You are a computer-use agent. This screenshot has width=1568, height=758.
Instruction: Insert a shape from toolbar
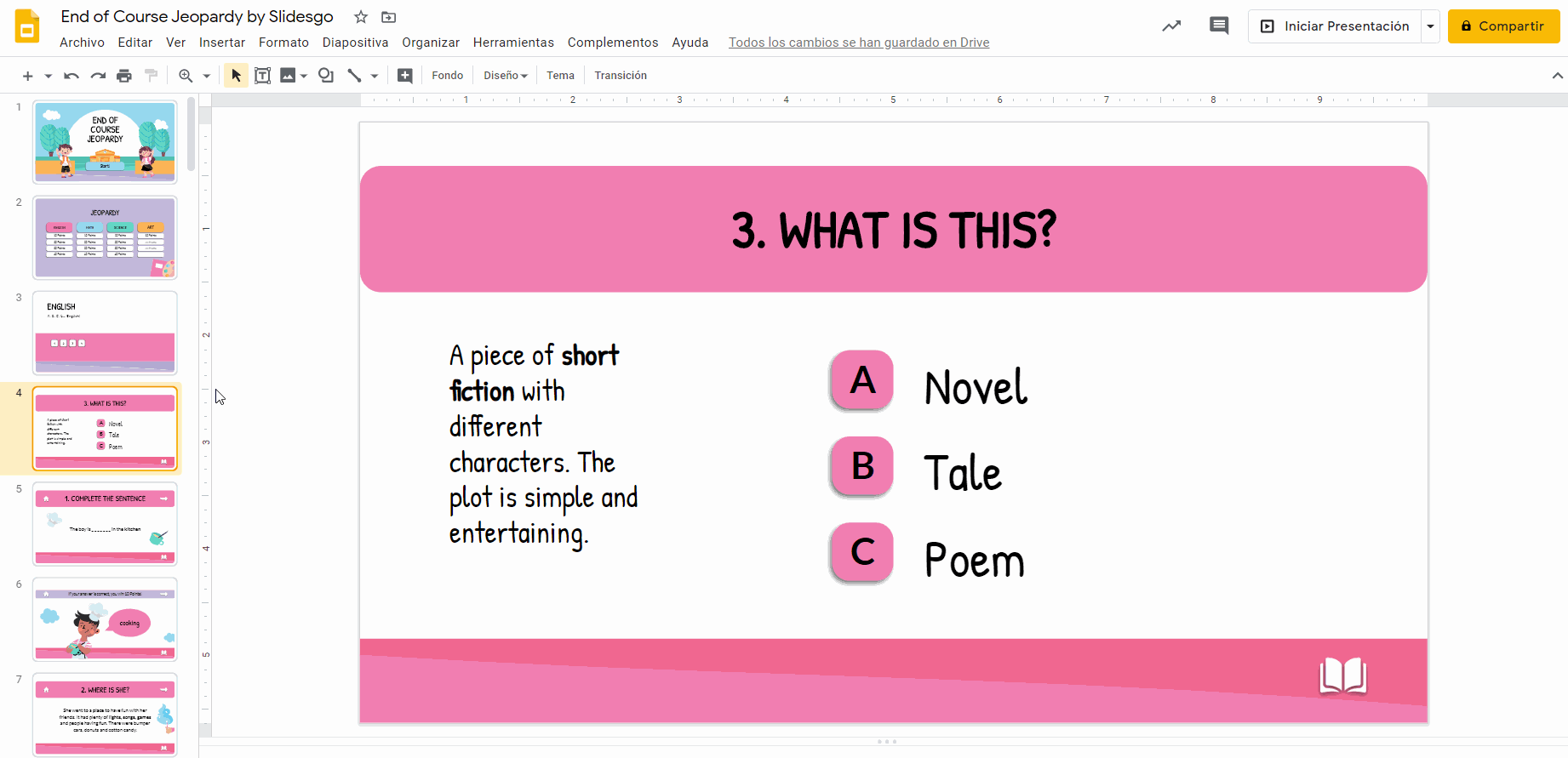click(326, 76)
